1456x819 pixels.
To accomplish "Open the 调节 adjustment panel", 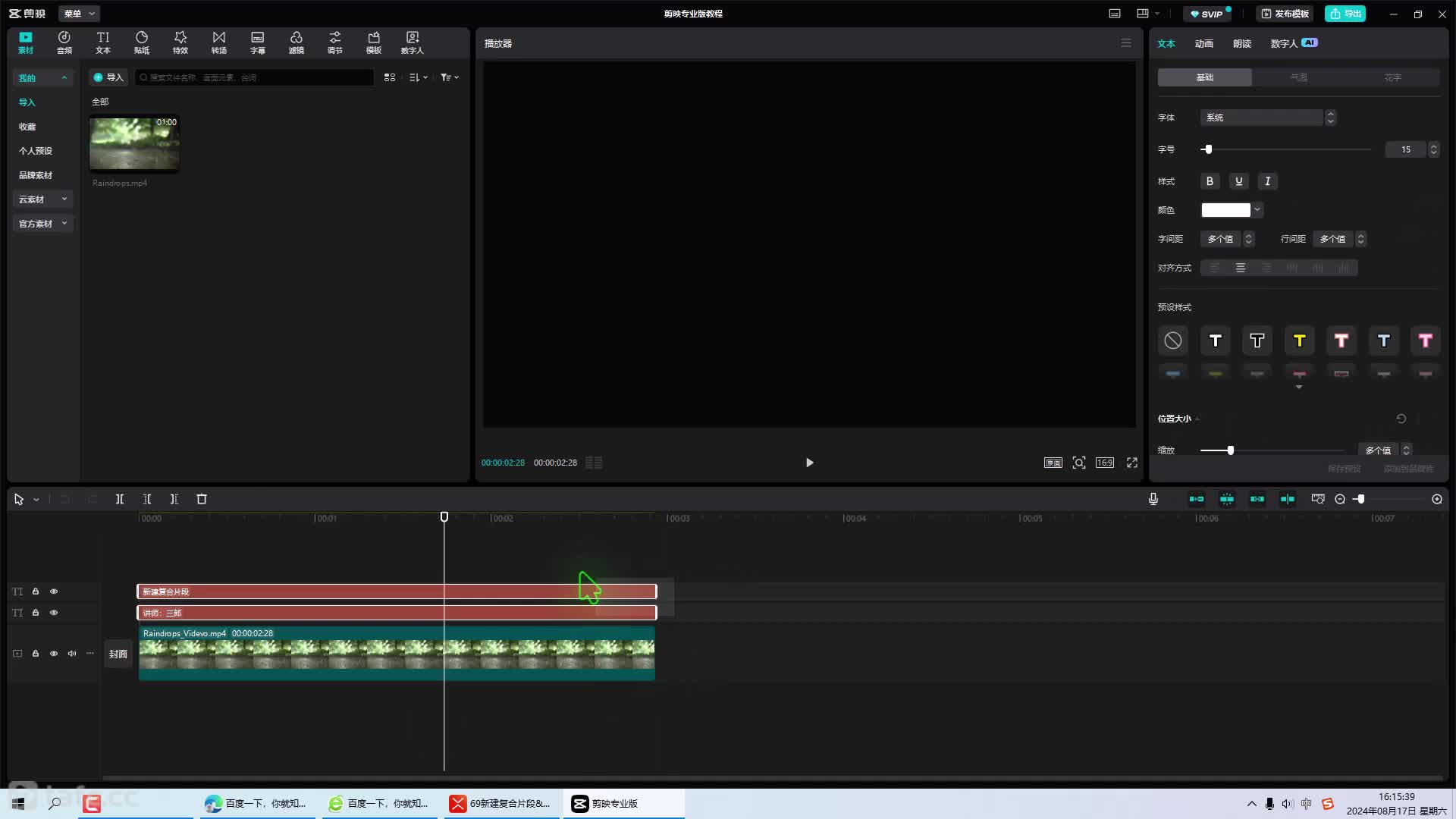I will tap(335, 42).
